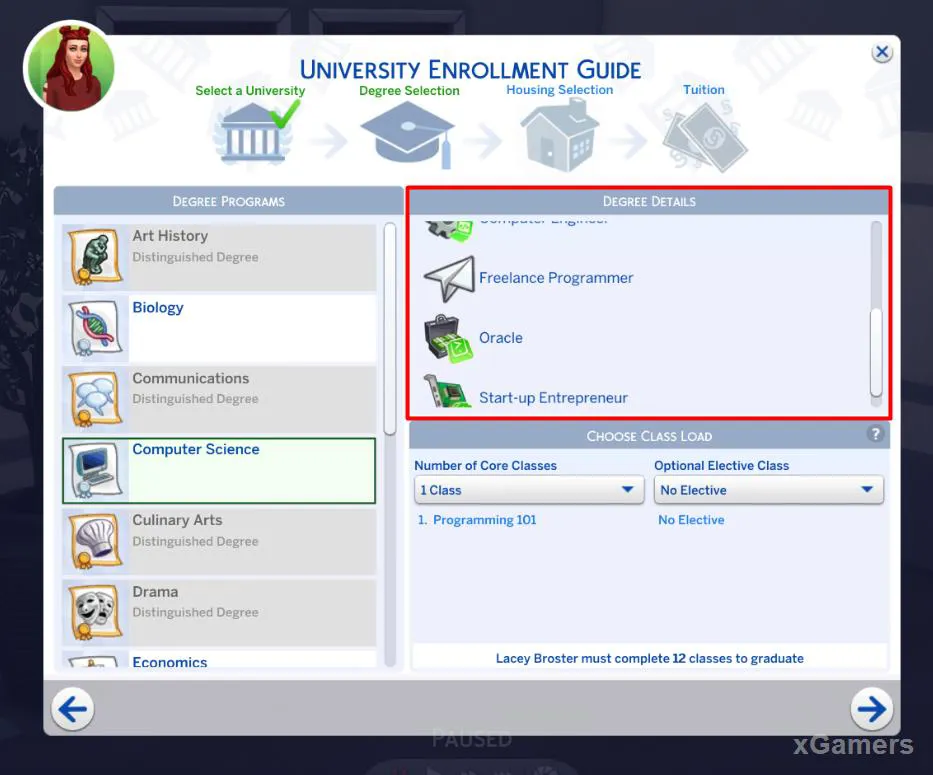This screenshot has width=933, height=775.
Task: Click the Housing Selection house icon
Action: point(559,135)
